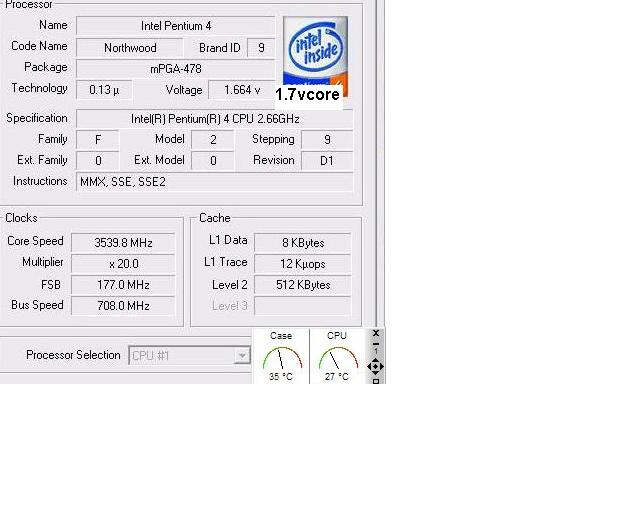Click the small square icon on temperature widget
The width and height of the screenshot is (636, 507).
tap(376, 381)
